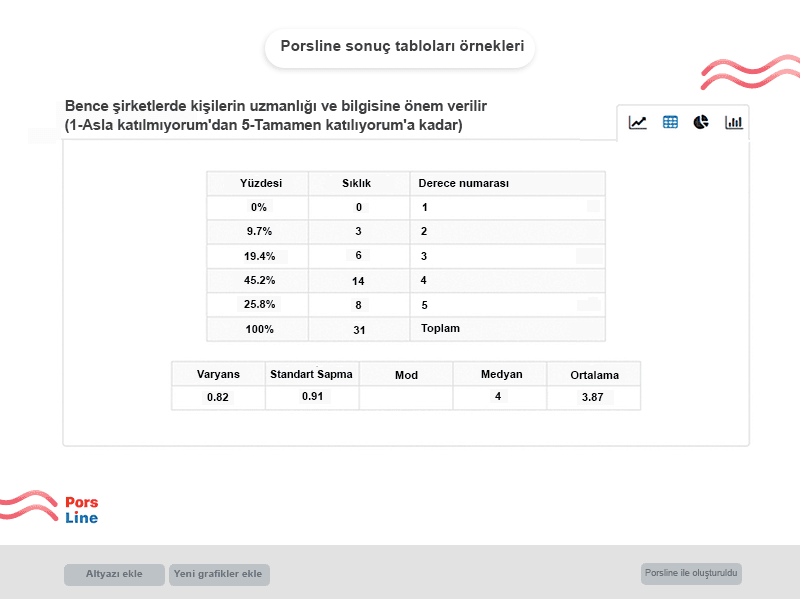Click the Altyazı ekle button
Image resolution: width=800 pixels, height=600 pixels.
pyautogui.click(x=114, y=574)
